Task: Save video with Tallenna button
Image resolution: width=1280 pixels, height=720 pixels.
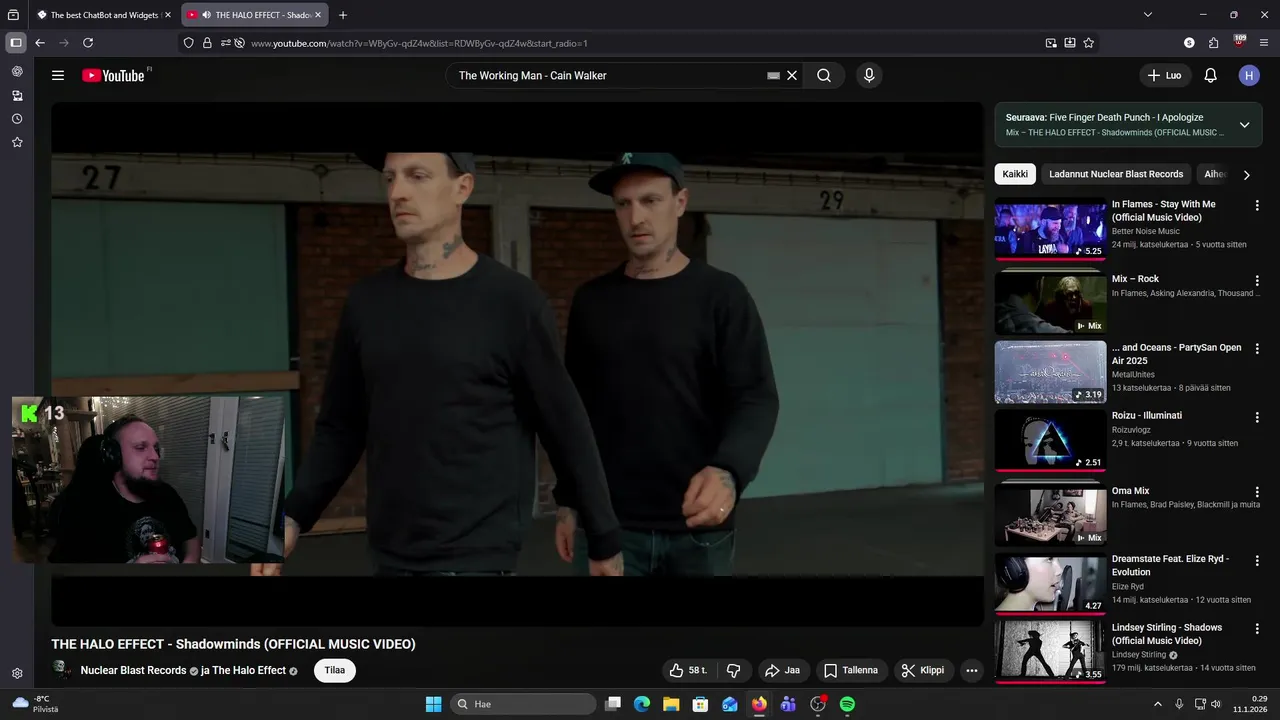Action: click(x=851, y=670)
